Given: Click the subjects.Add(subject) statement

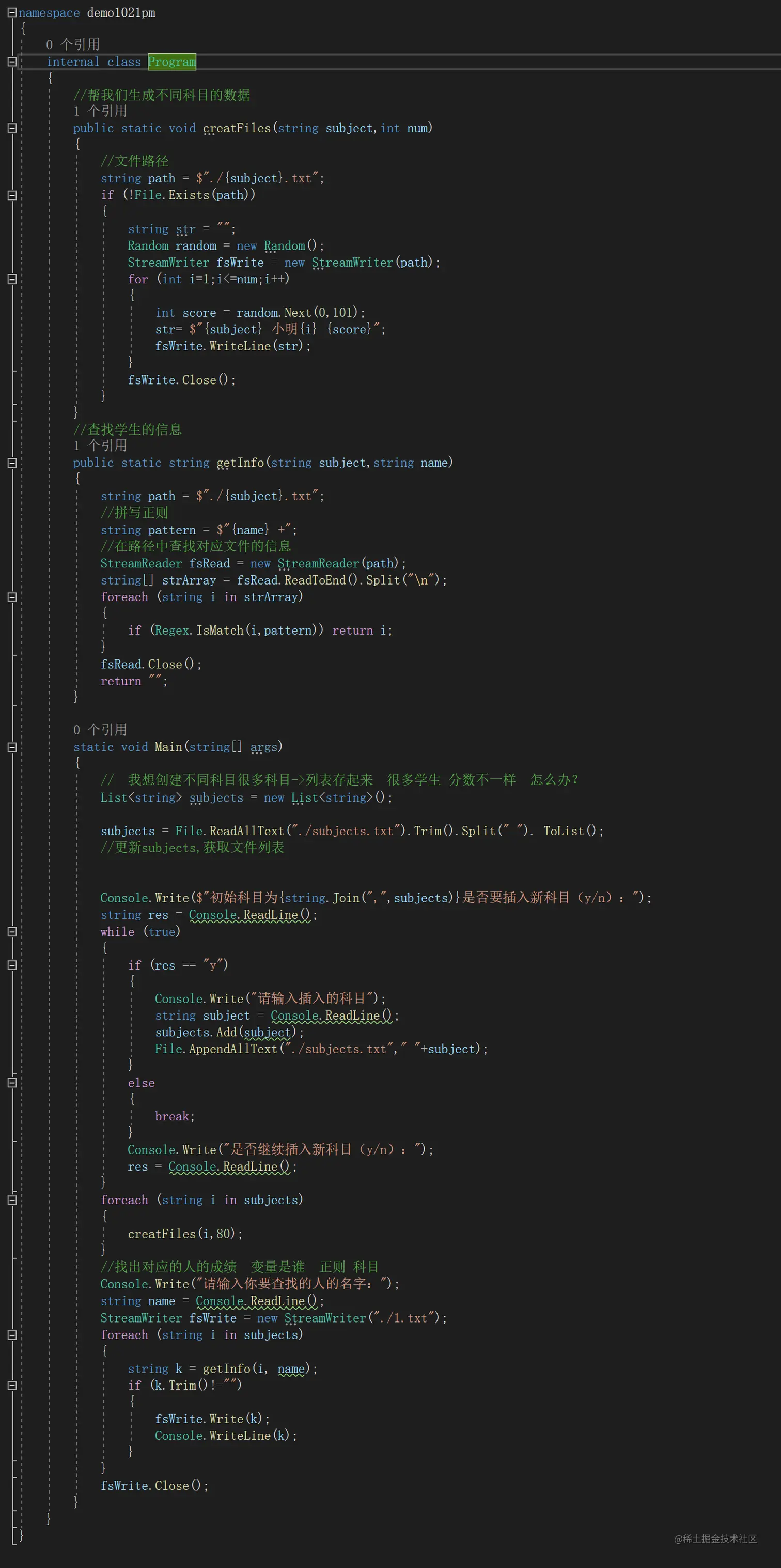Looking at the screenshot, I should click(x=229, y=1033).
